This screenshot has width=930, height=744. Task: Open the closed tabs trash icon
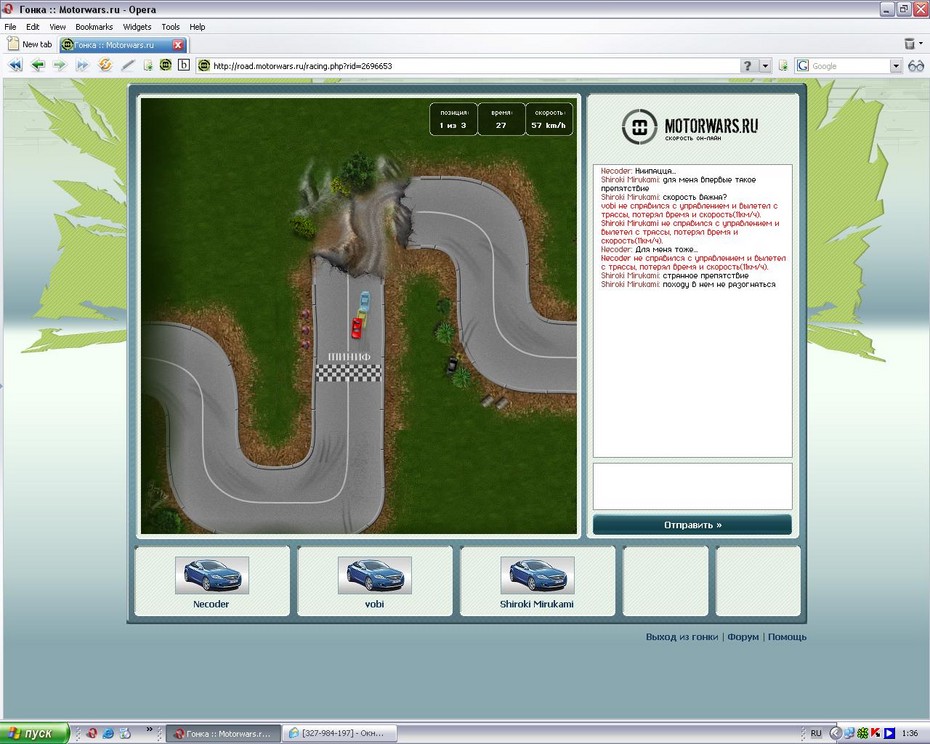pyautogui.click(x=910, y=44)
